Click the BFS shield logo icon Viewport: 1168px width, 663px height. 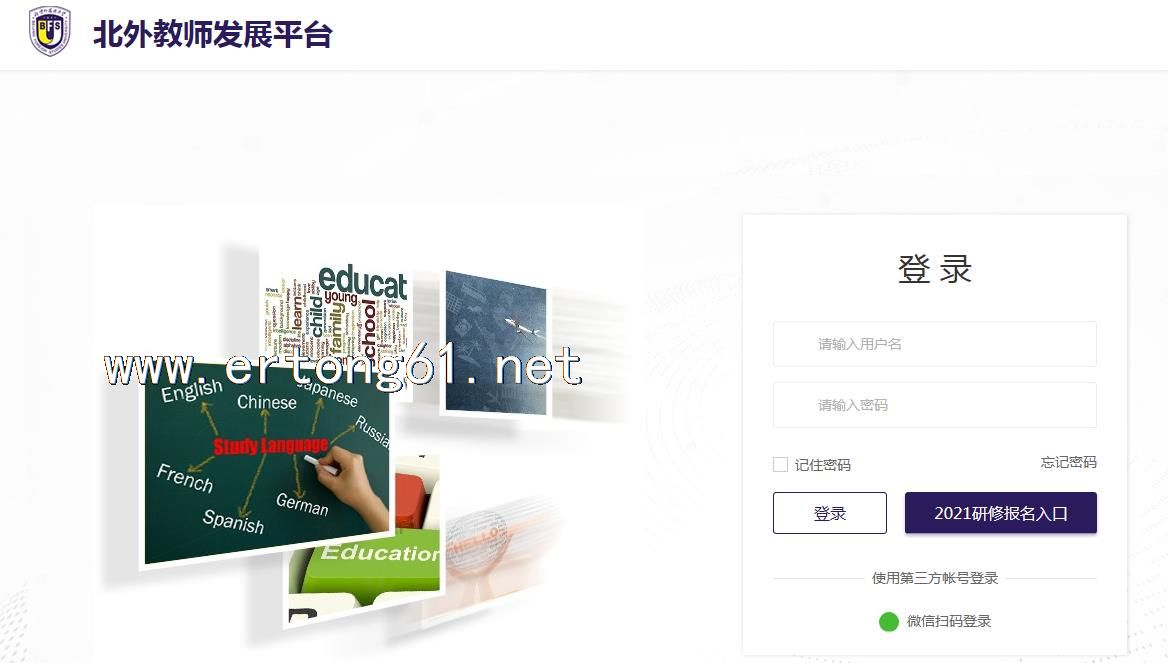[49, 31]
